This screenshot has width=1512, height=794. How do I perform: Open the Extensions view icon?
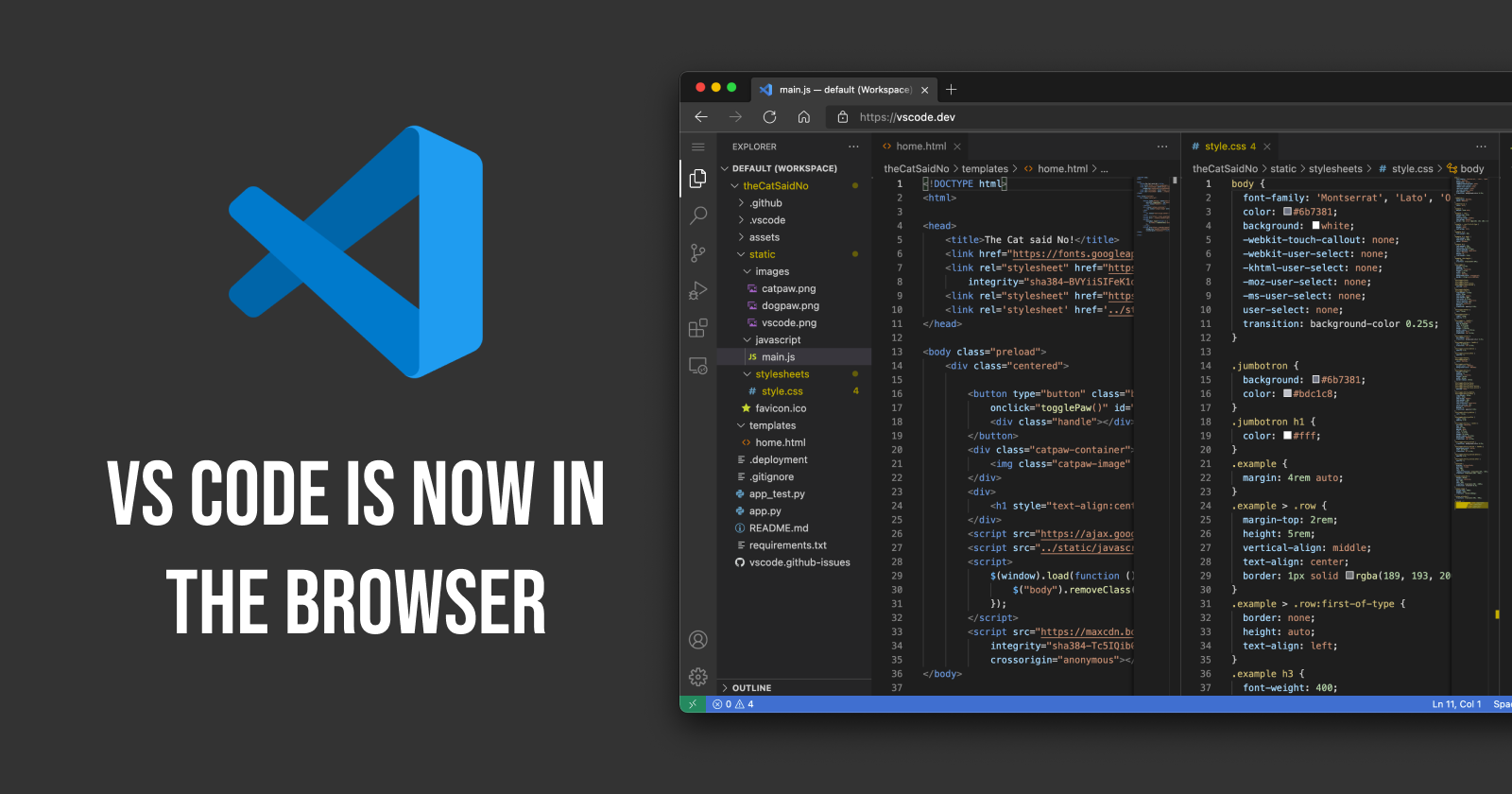pyautogui.click(x=698, y=328)
